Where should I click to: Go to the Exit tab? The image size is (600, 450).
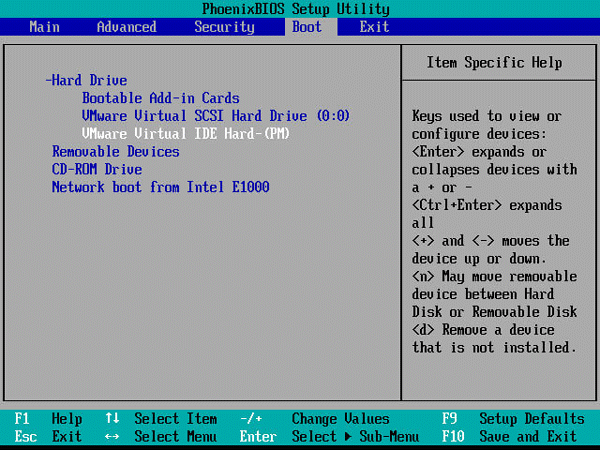(x=374, y=27)
